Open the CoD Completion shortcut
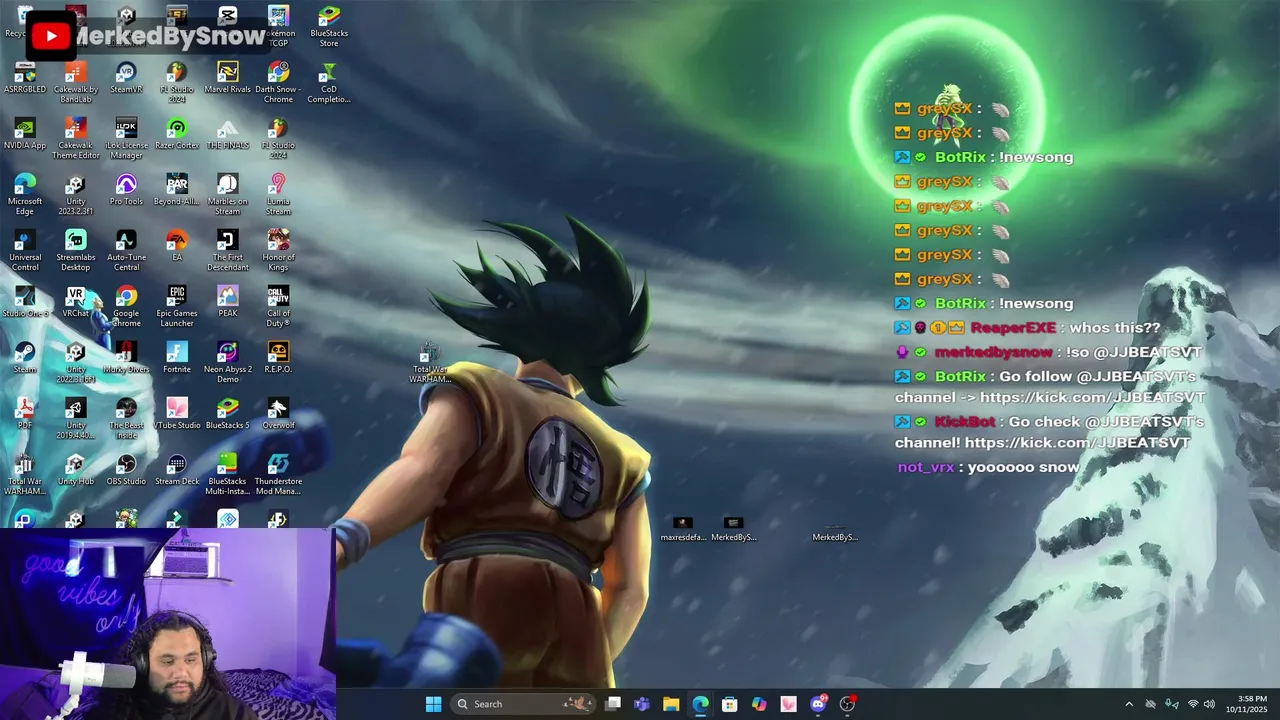 [329, 82]
